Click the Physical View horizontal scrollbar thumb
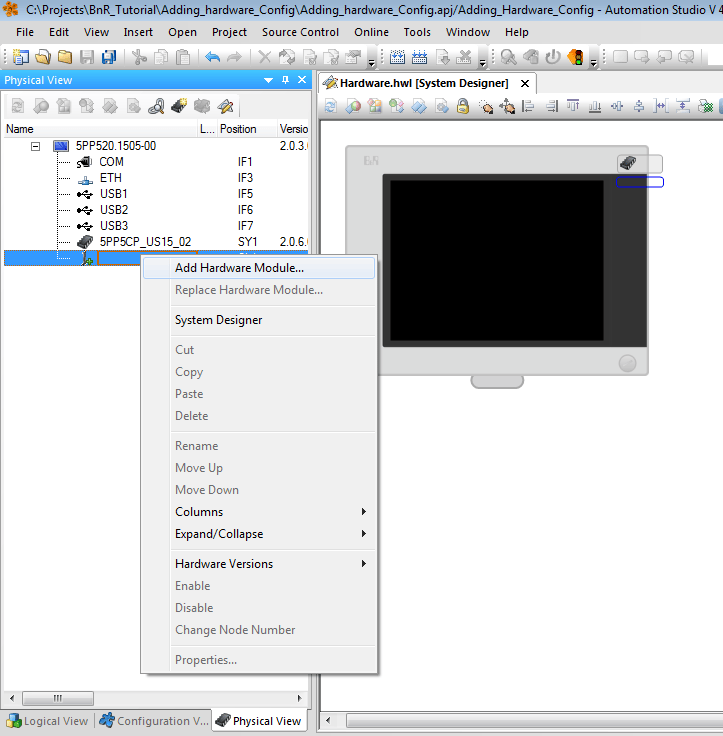Screen dimensions: 723x736 click(58, 698)
